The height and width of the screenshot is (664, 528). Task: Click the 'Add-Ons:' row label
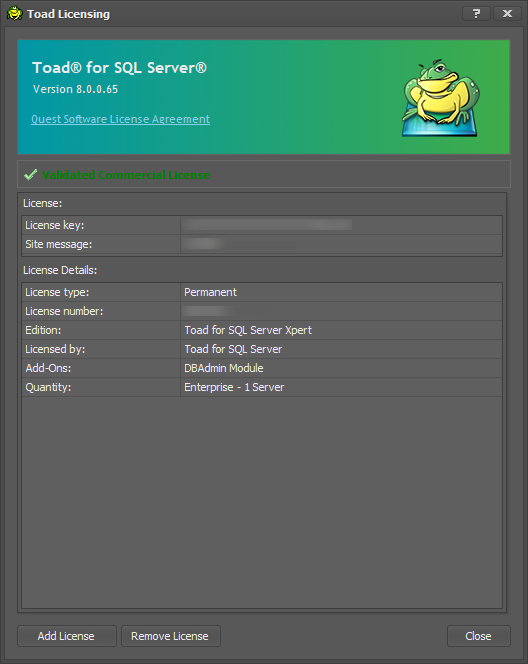(48, 368)
